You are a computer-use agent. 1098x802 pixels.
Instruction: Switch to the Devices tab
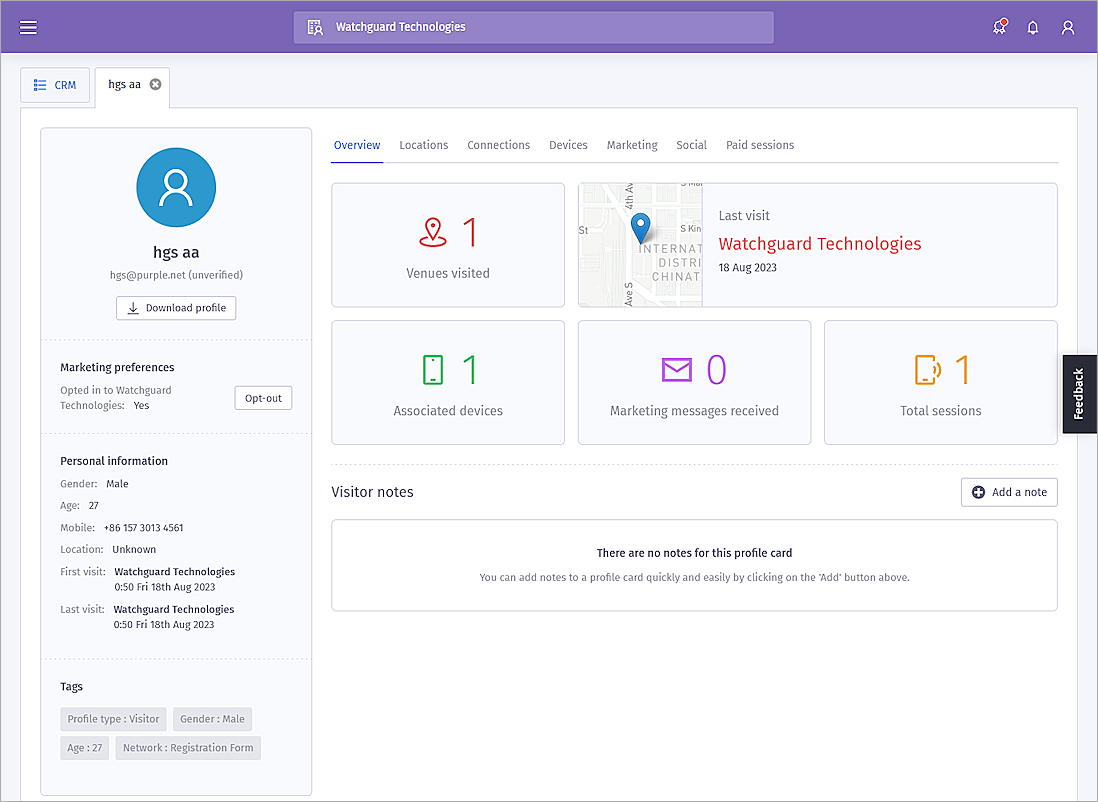point(568,145)
